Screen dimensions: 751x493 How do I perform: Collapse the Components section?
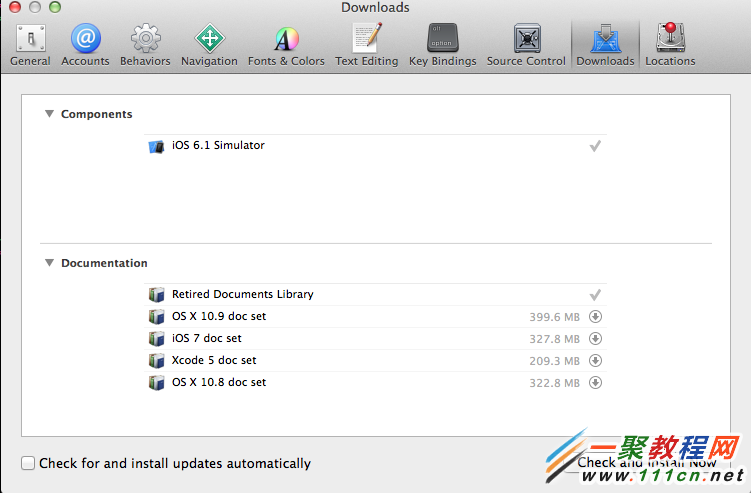(x=49, y=114)
